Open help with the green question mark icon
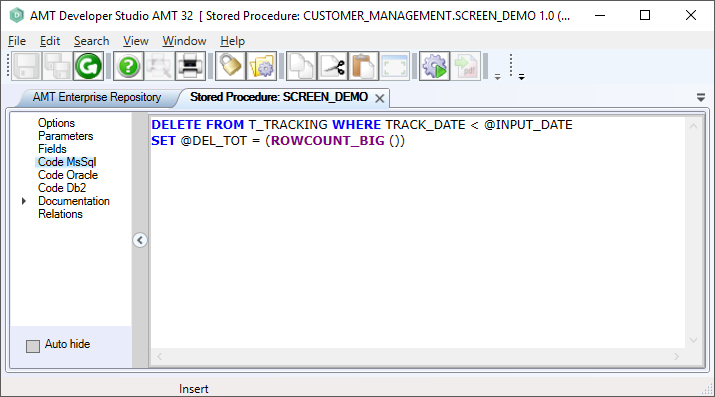 point(128,67)
